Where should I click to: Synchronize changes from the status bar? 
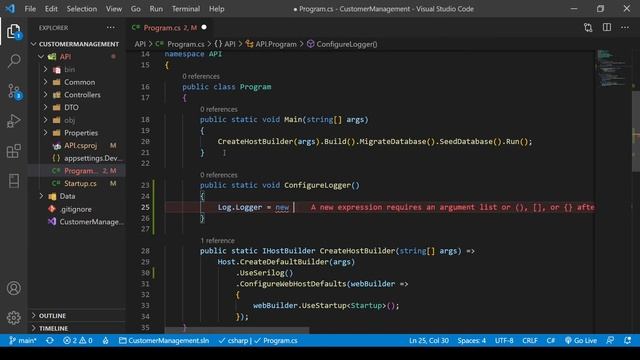pos(50,340)
